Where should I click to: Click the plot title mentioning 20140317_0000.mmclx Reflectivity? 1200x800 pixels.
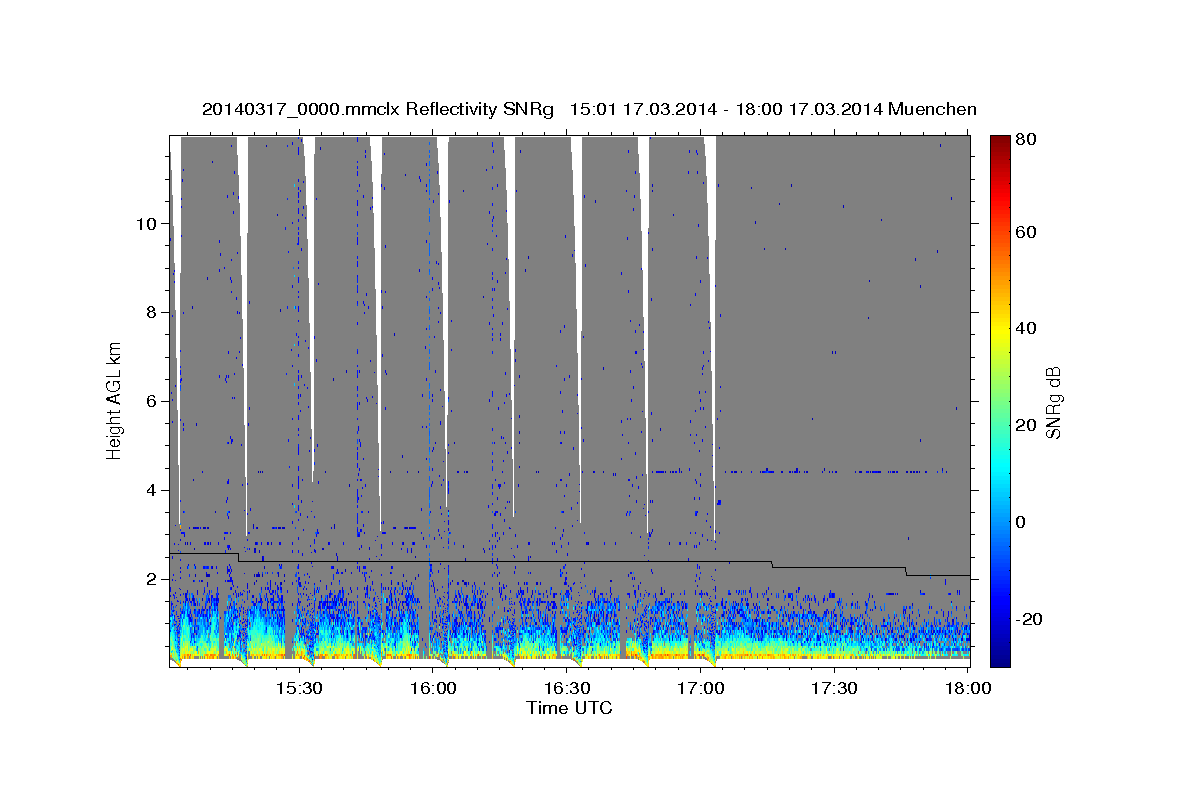coord(589,110)
